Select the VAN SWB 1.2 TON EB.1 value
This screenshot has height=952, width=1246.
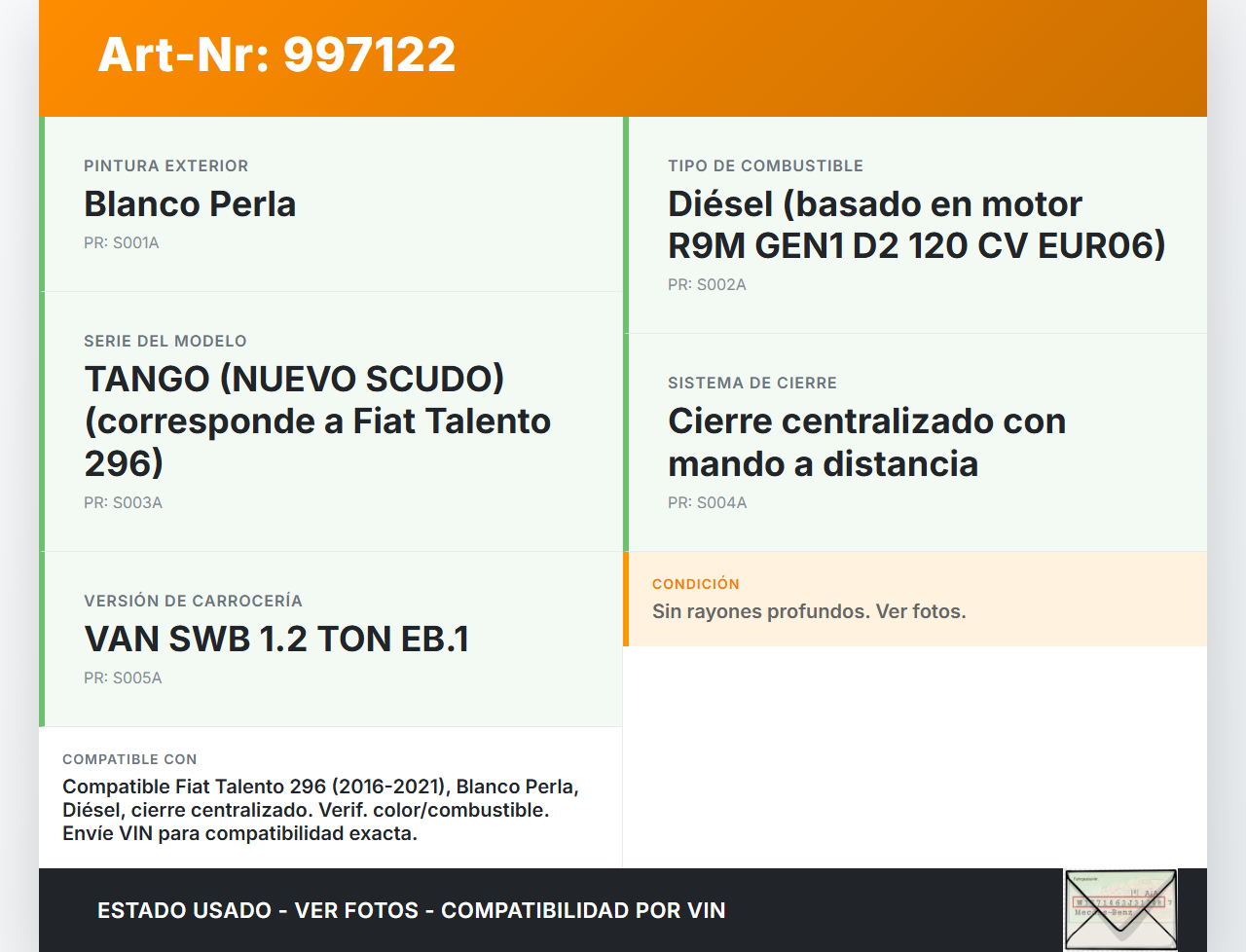[276, 639]
